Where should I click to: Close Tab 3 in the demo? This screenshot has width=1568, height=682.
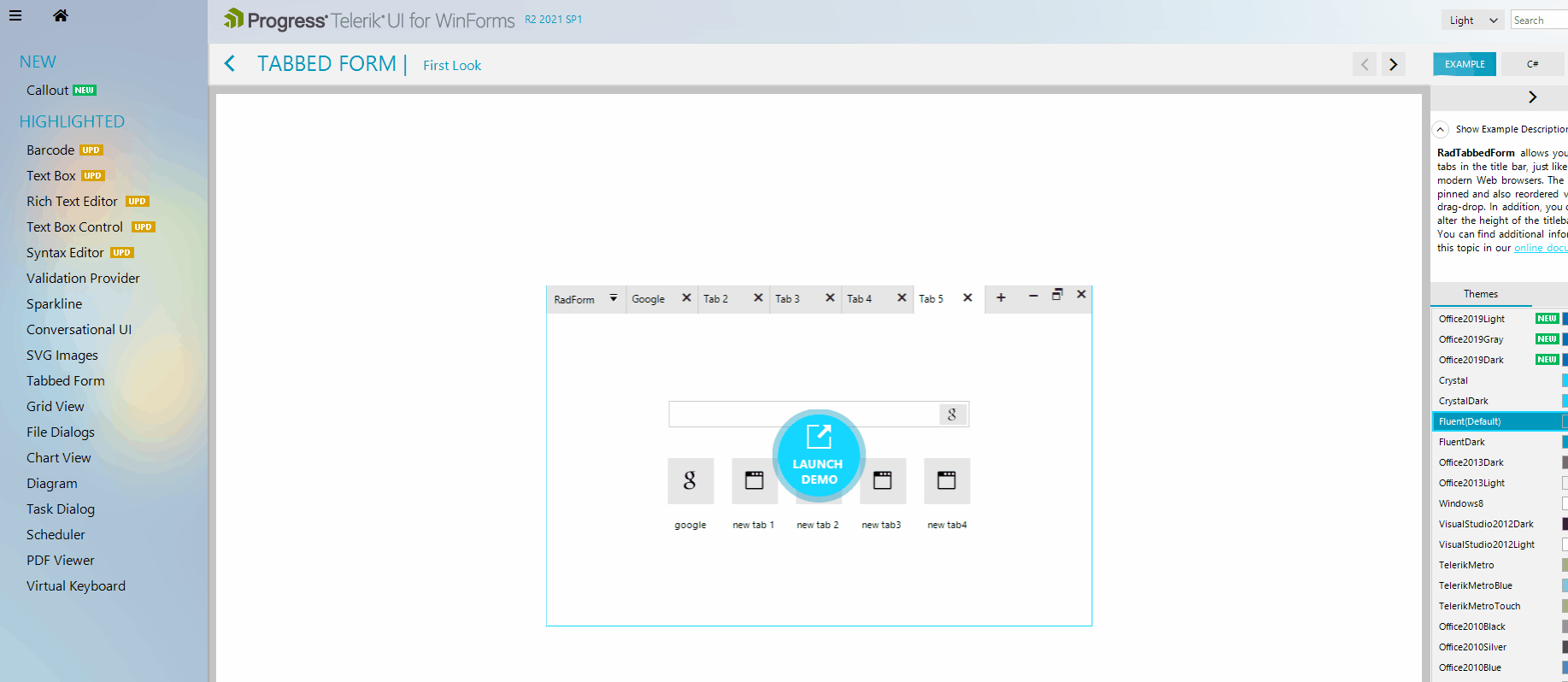point(830,297)
